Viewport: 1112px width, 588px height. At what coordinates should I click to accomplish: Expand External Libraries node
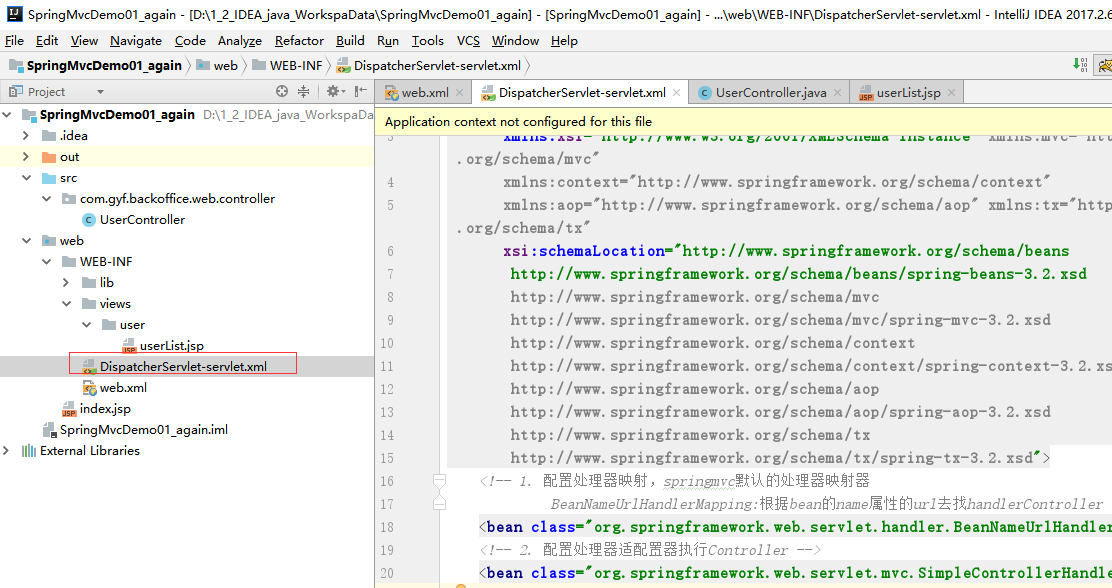(x=7, y=451)
